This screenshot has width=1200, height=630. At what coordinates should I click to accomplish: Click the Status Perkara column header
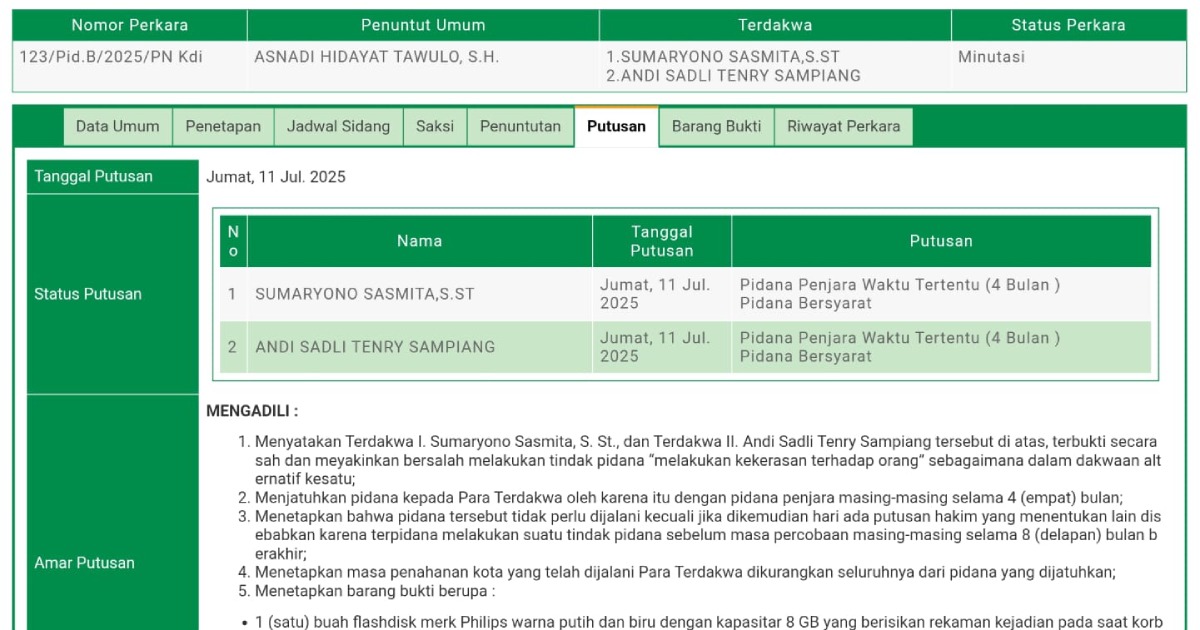1069,25
